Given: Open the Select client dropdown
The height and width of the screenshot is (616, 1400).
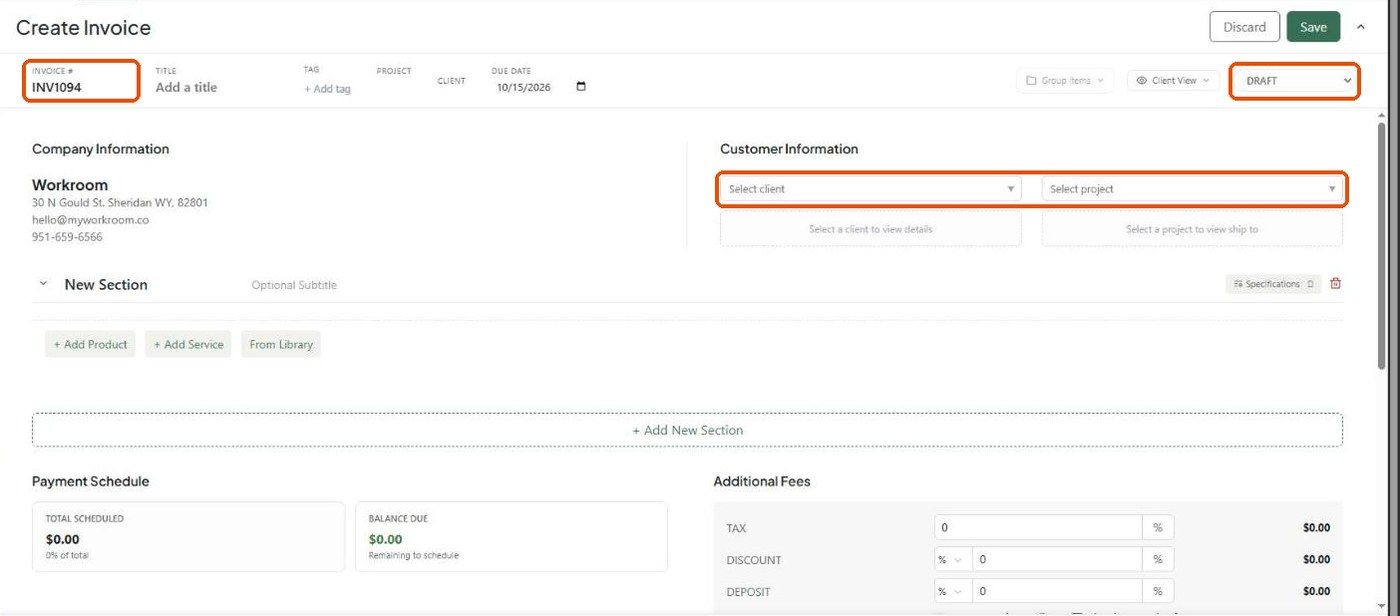Looking at the screenshot, I should (870, 189).
